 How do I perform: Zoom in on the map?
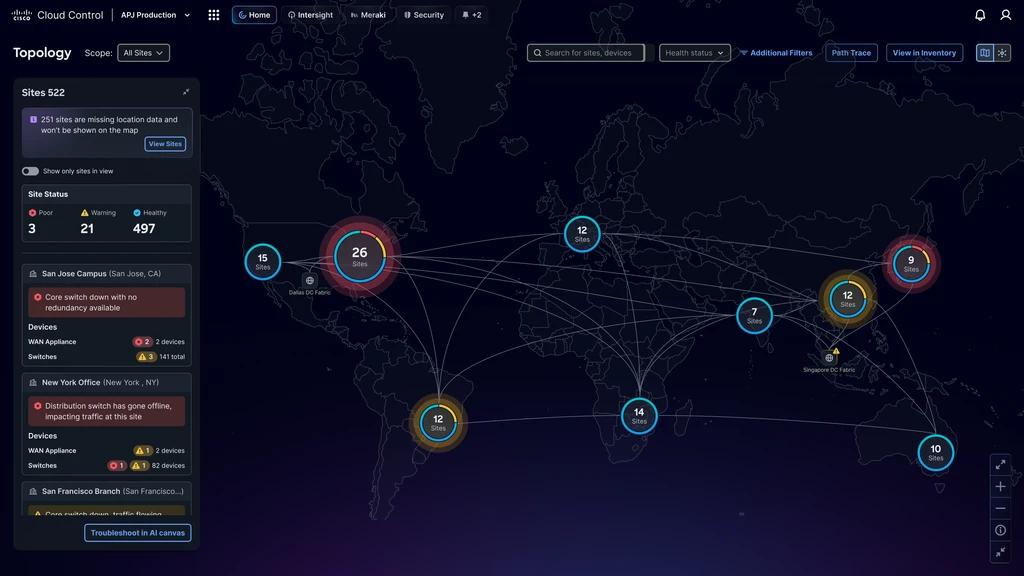1000,487
